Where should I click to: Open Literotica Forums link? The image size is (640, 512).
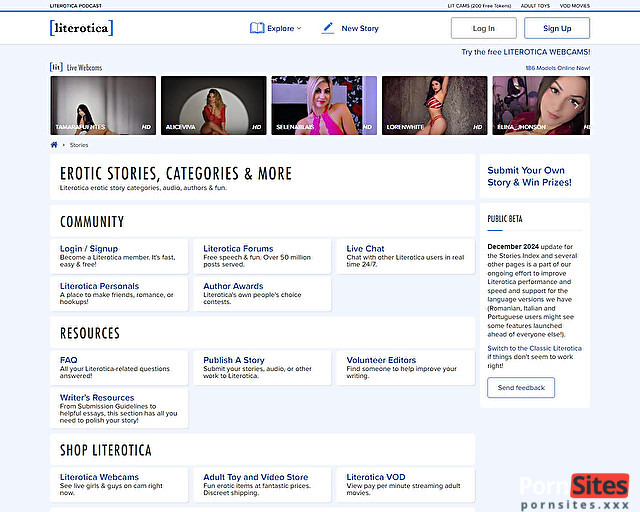pyautogui.click(x=238, y=249)
